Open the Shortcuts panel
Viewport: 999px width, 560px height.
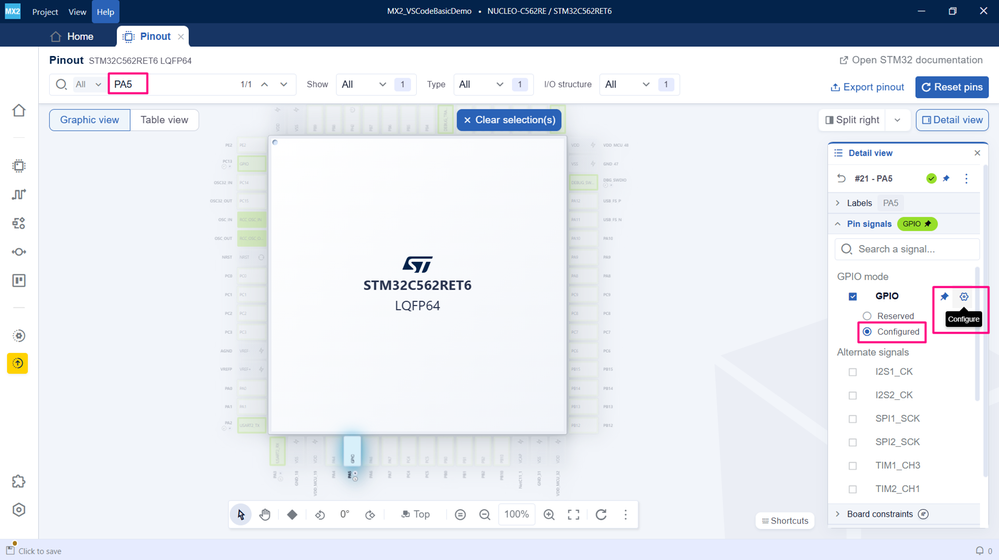pos(785,521)
